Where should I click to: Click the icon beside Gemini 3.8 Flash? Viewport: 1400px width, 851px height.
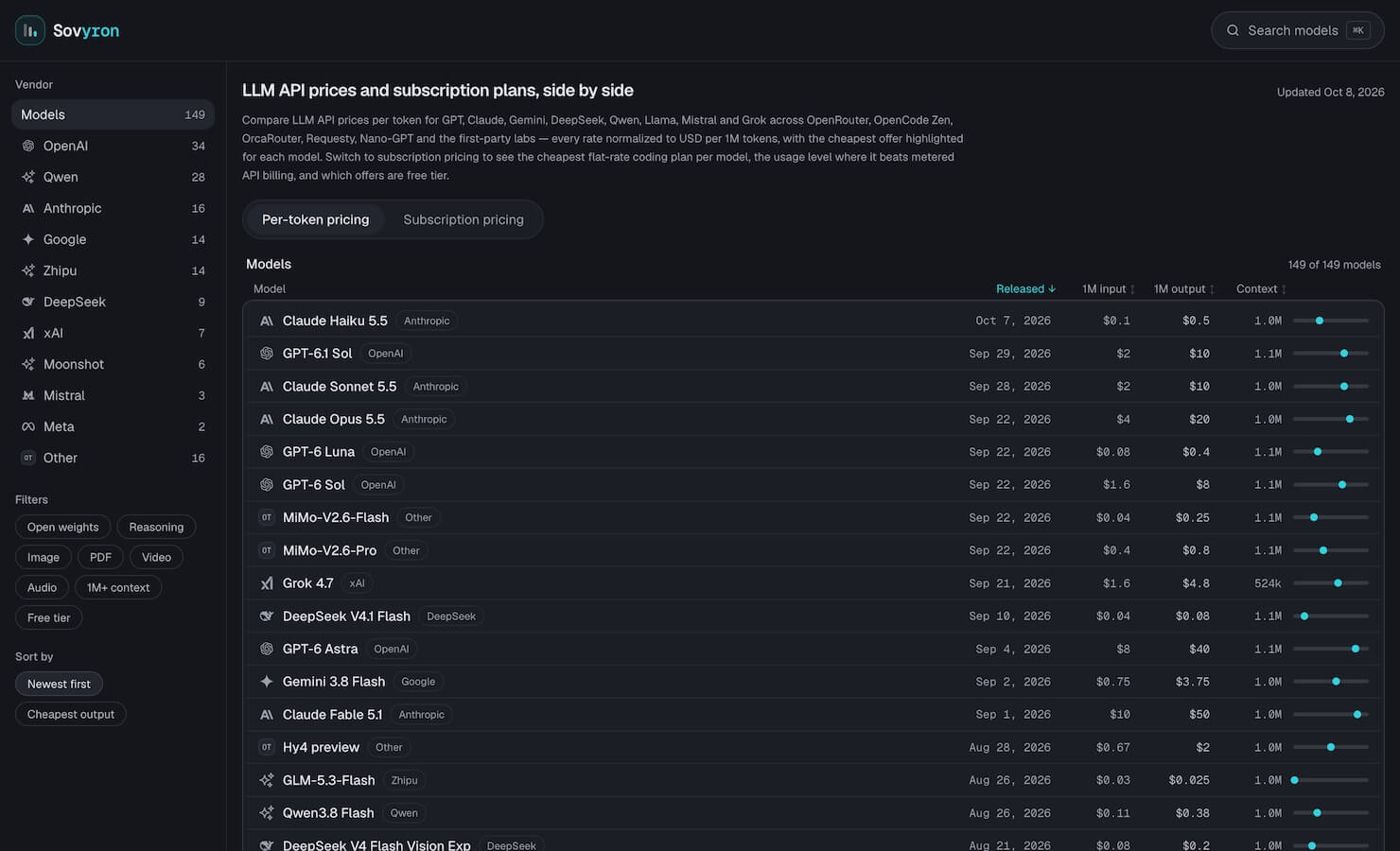tap(267, 682)
